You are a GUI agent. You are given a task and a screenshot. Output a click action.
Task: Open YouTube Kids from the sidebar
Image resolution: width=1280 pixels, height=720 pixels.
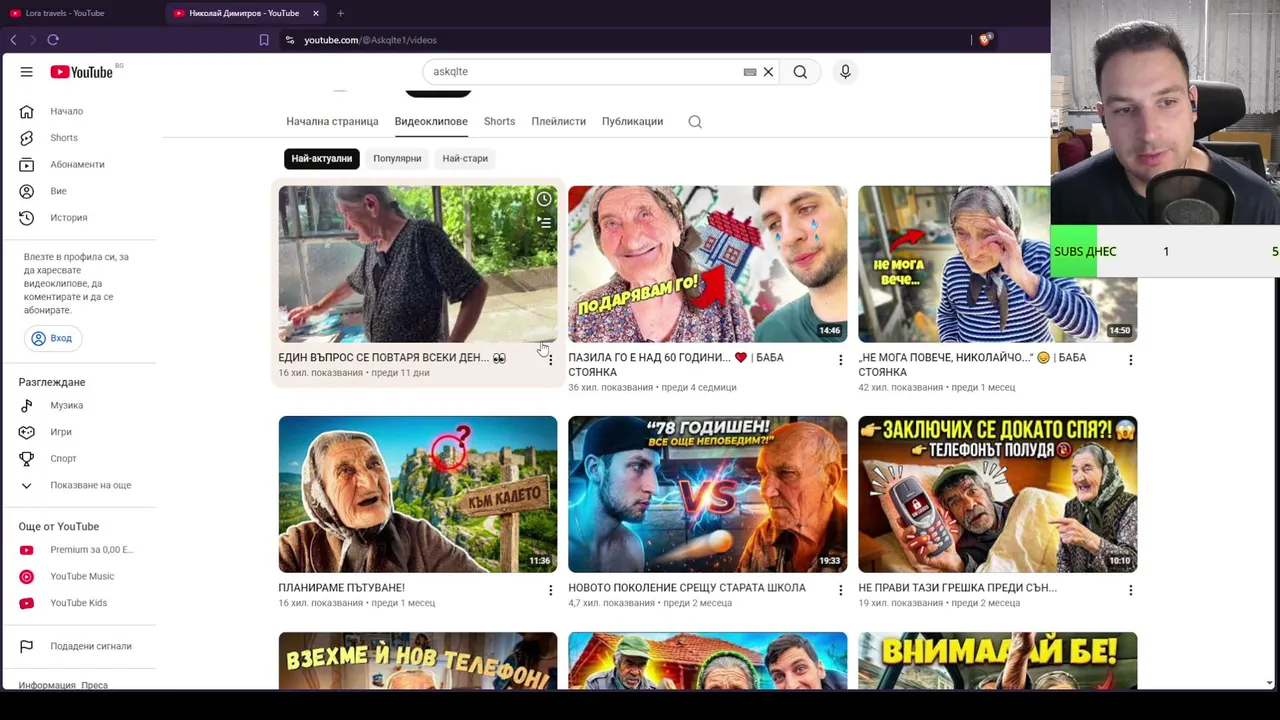78,603
